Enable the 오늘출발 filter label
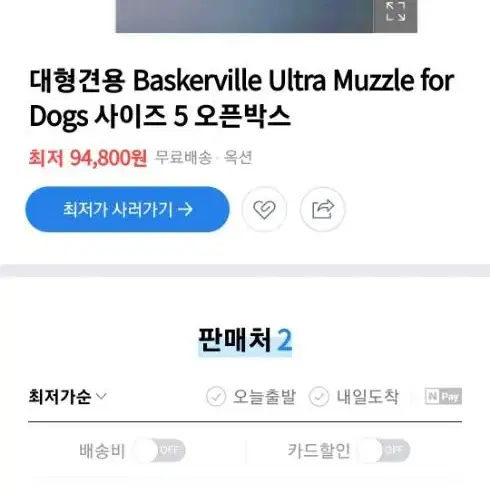The width and height of the screenshot is (490, 490). [x=264, y=396]
